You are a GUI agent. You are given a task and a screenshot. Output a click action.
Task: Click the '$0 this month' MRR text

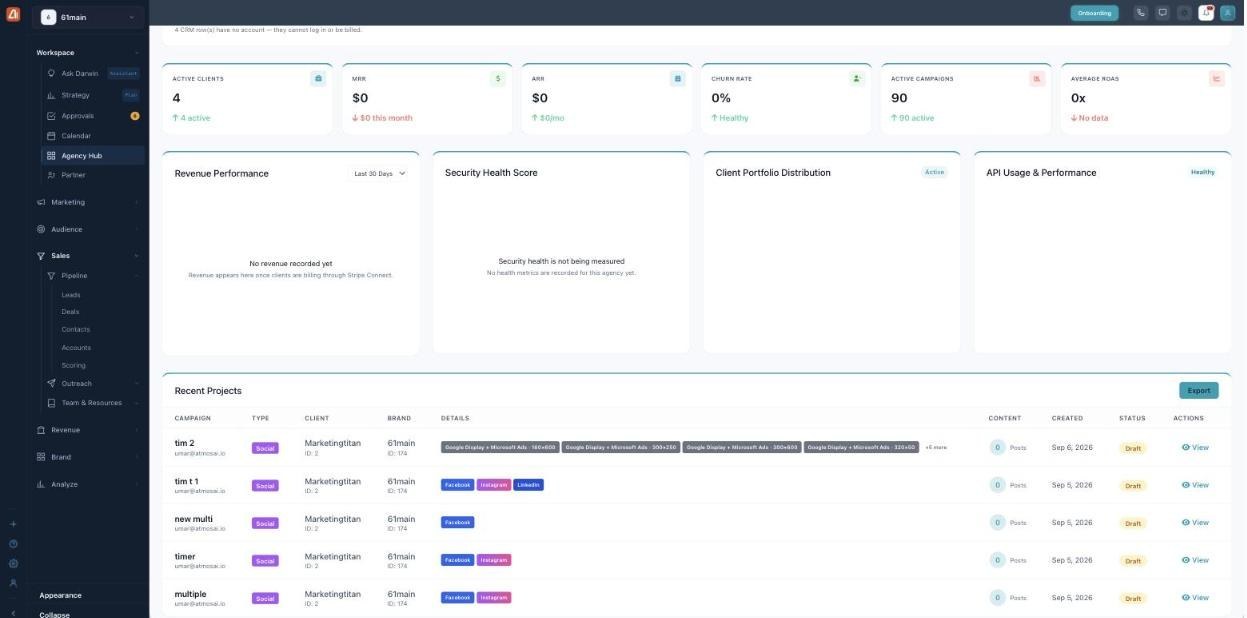[382, 118]
